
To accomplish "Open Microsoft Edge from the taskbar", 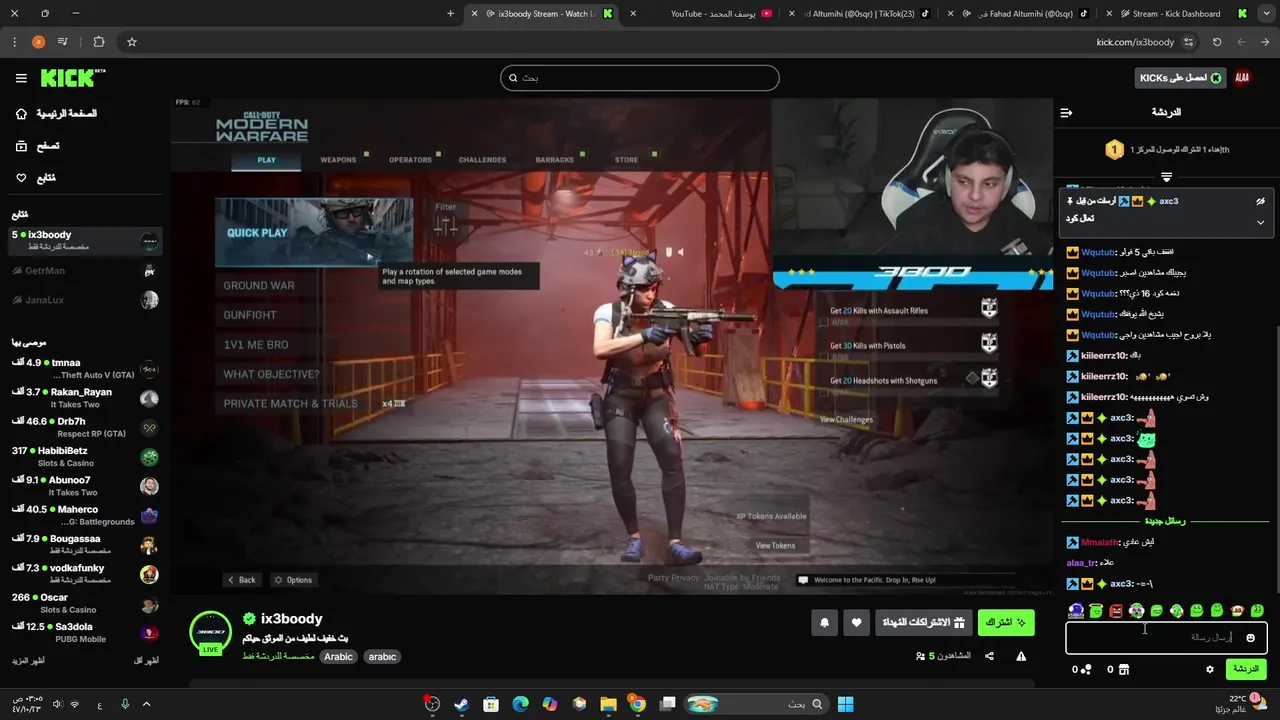I will click(x=520, y=704).
